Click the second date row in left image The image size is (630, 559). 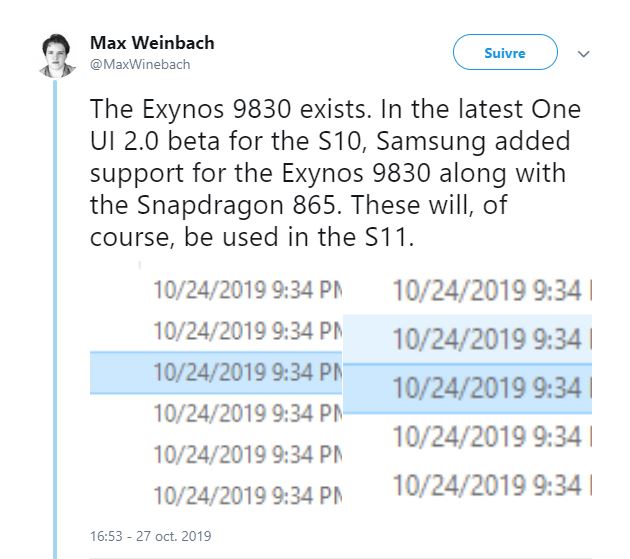click(246, 332)
